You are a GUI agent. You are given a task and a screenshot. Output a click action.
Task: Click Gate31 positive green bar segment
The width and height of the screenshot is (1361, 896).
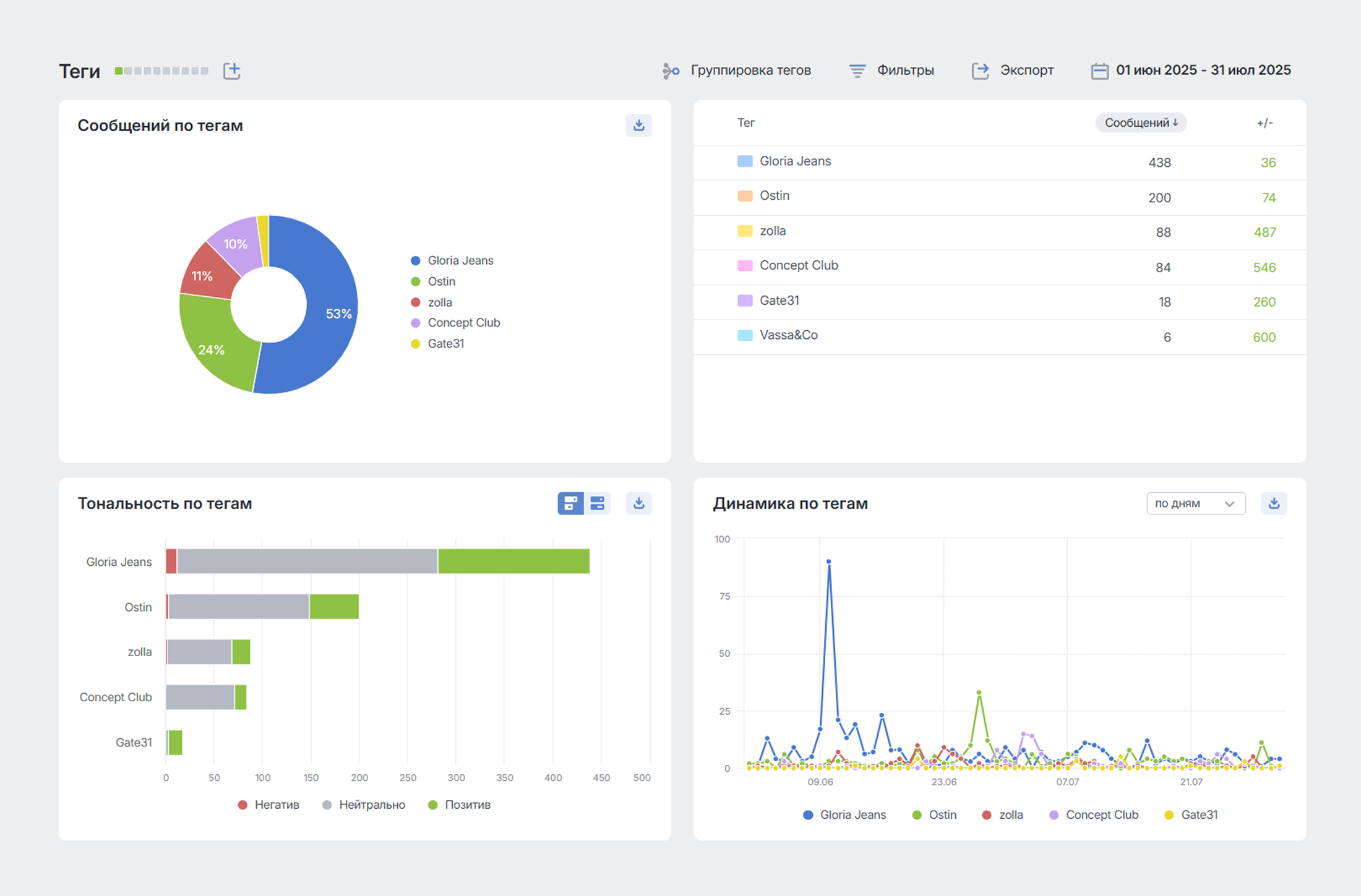[x=176, y=743]
